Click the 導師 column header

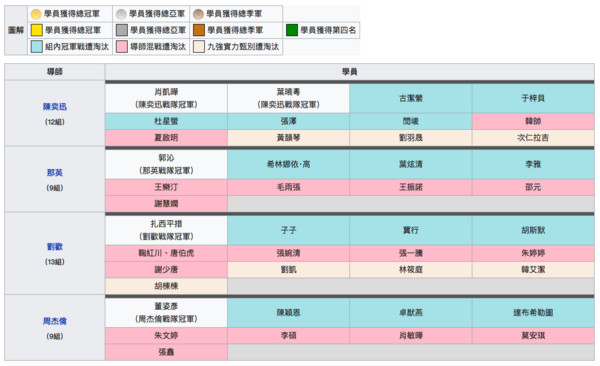click(x=55, y=72)
